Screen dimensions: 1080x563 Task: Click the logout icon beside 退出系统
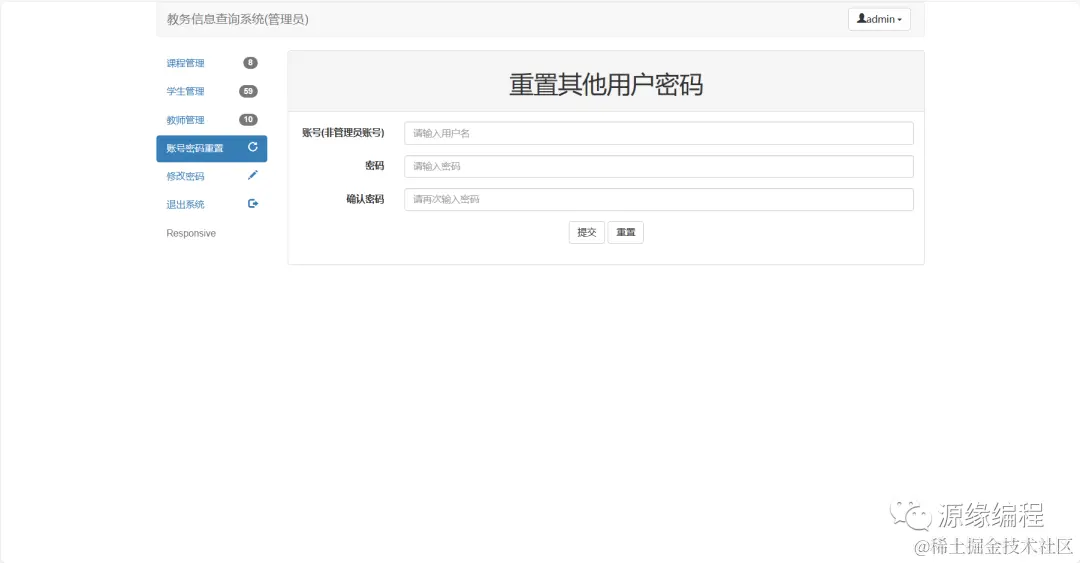tap(253, 203)
